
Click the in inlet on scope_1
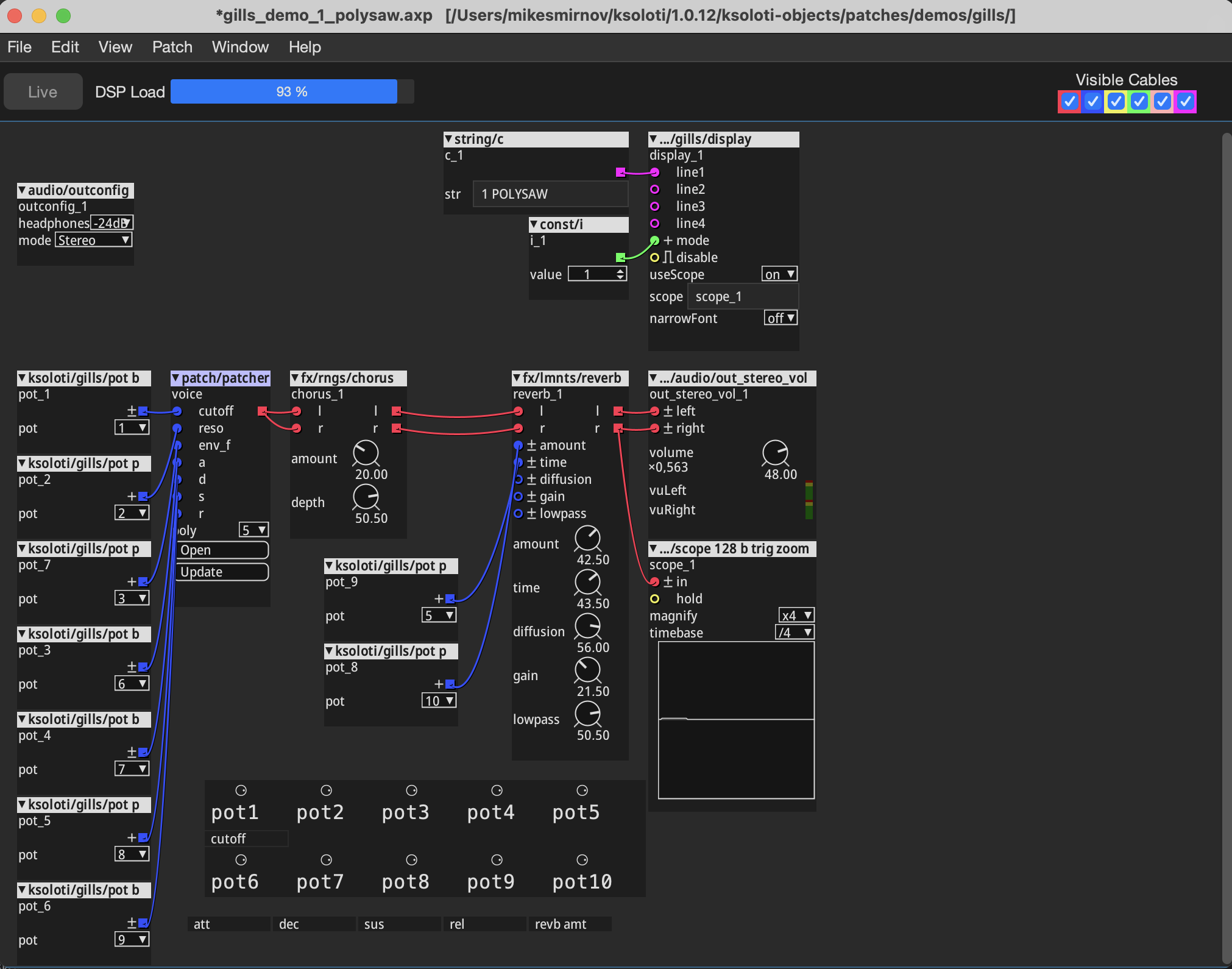point(654,582)
